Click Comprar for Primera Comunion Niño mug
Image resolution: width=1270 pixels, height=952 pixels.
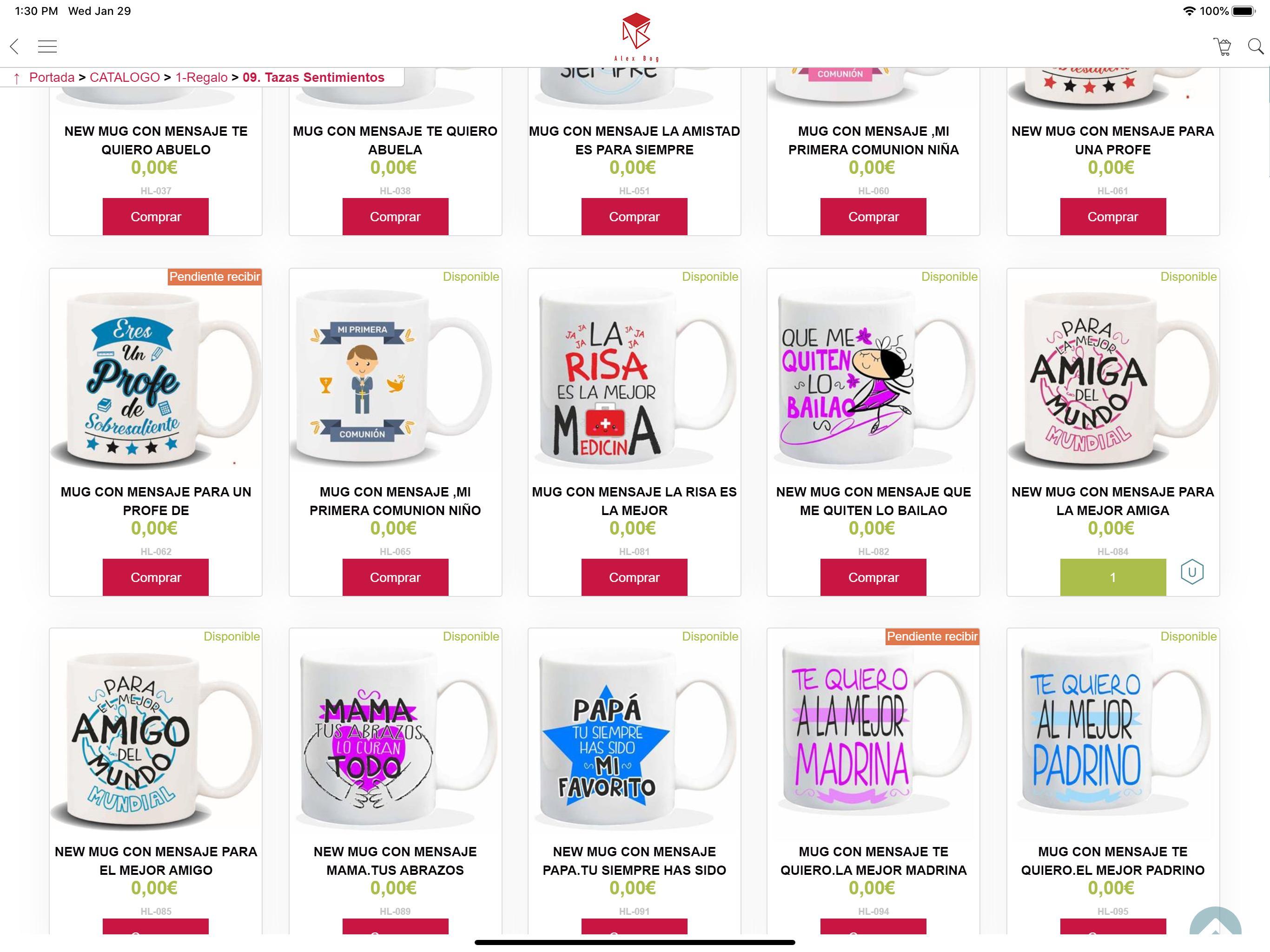point(395,577)
